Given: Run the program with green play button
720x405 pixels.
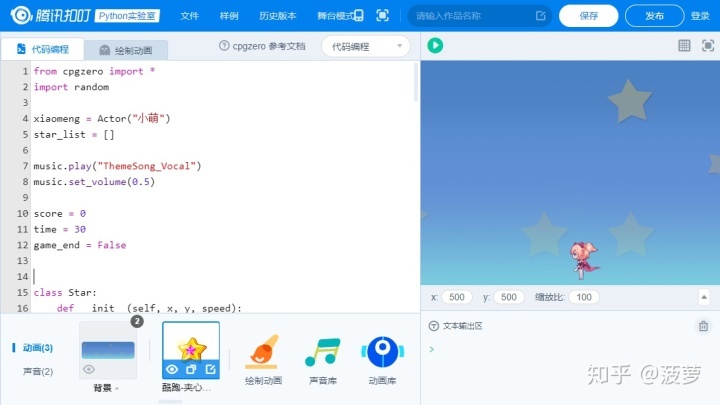Looking at the screenshot, I should coord(435,45).
